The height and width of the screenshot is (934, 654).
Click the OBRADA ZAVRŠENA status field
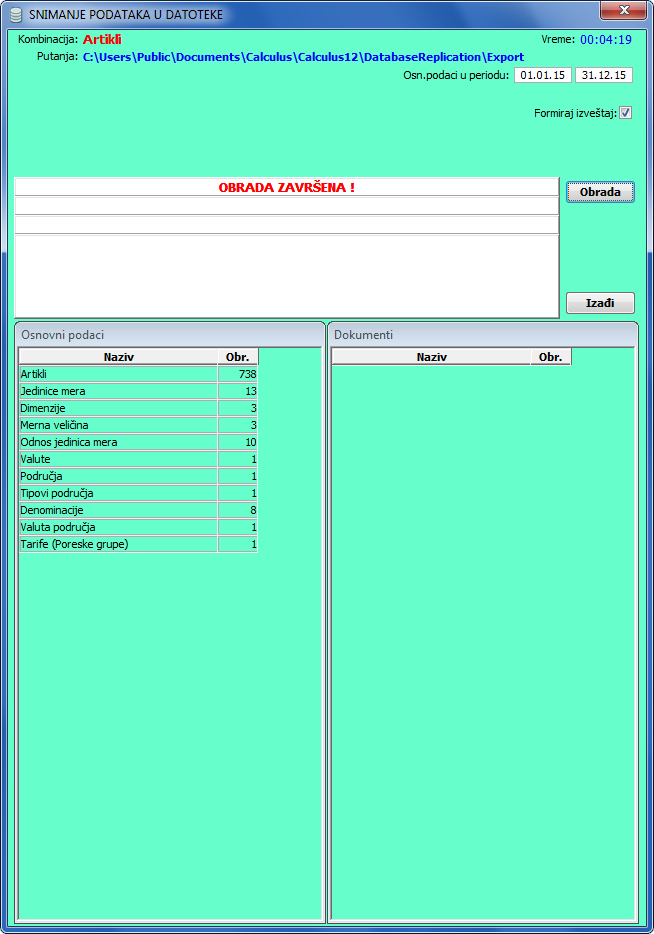coord(286,187)
